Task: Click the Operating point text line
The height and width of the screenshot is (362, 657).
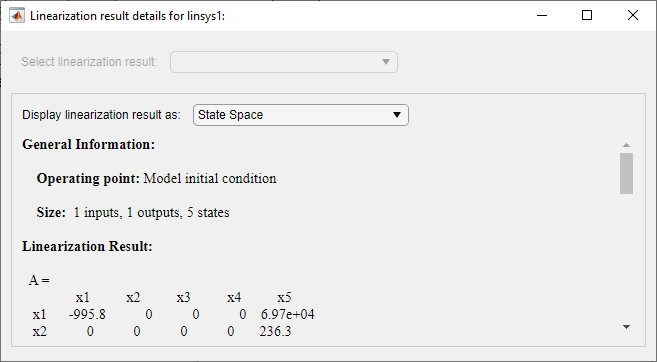Action: 156,178
